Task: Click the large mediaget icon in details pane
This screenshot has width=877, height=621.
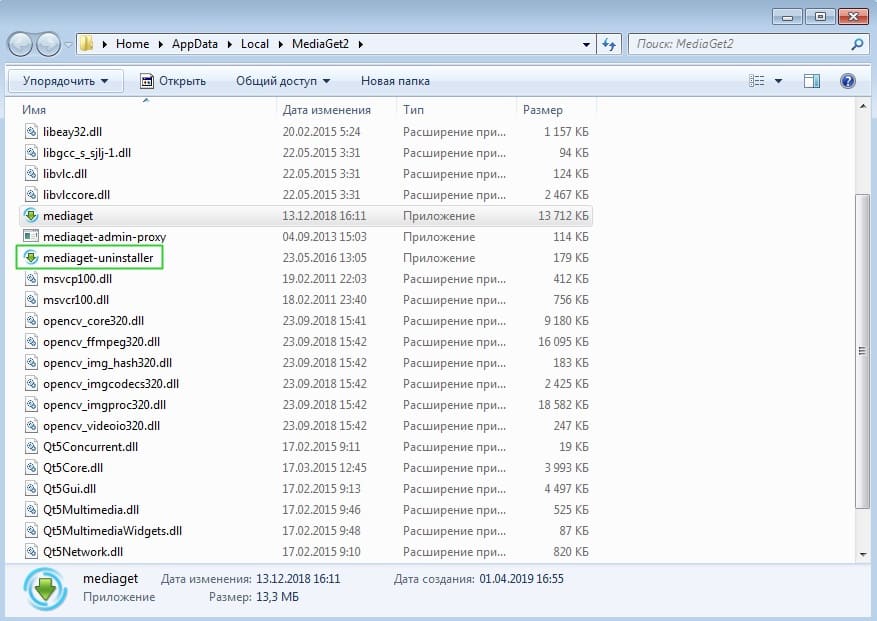Action: click(45, 589)
